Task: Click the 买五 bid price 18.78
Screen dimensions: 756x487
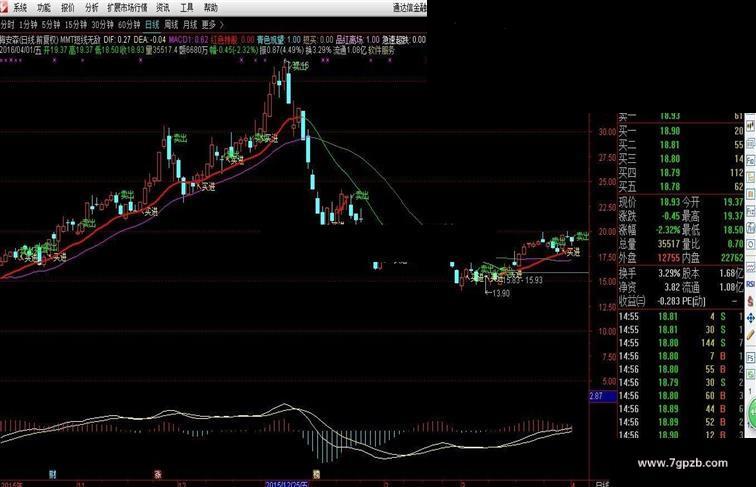Action: pyautogui.click(x=670, y=187)
